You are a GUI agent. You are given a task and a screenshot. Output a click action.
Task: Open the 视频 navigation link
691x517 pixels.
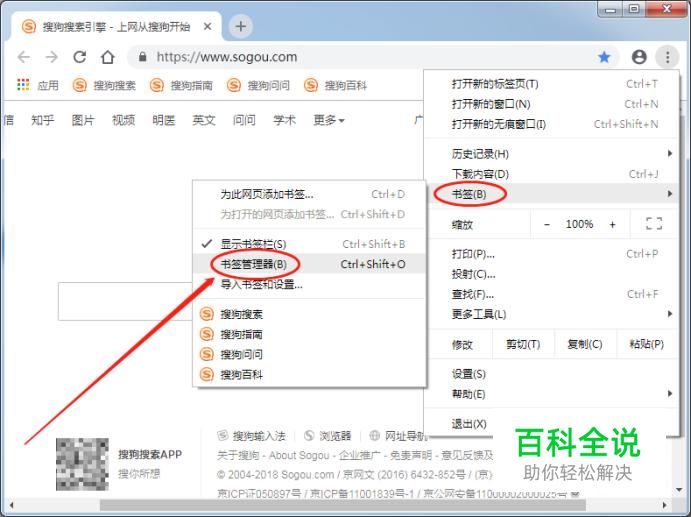123,120
